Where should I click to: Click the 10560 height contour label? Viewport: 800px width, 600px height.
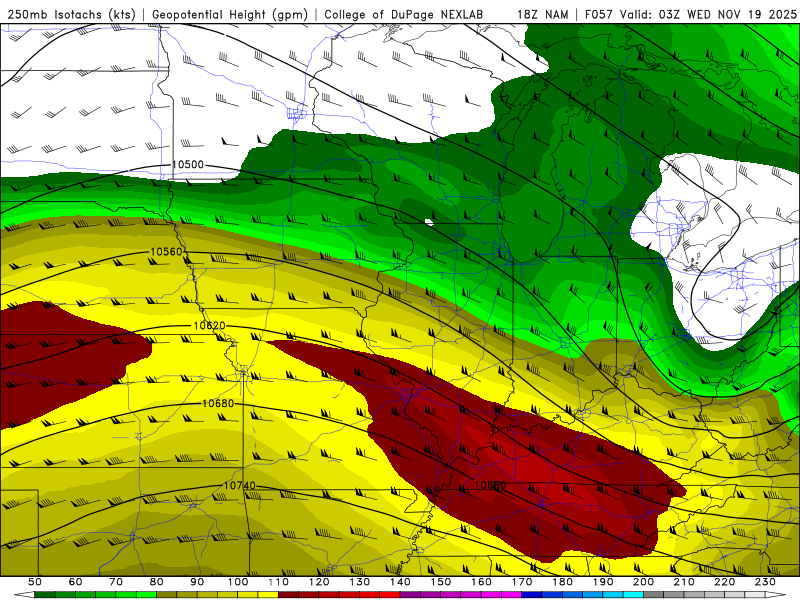(166, 252)
